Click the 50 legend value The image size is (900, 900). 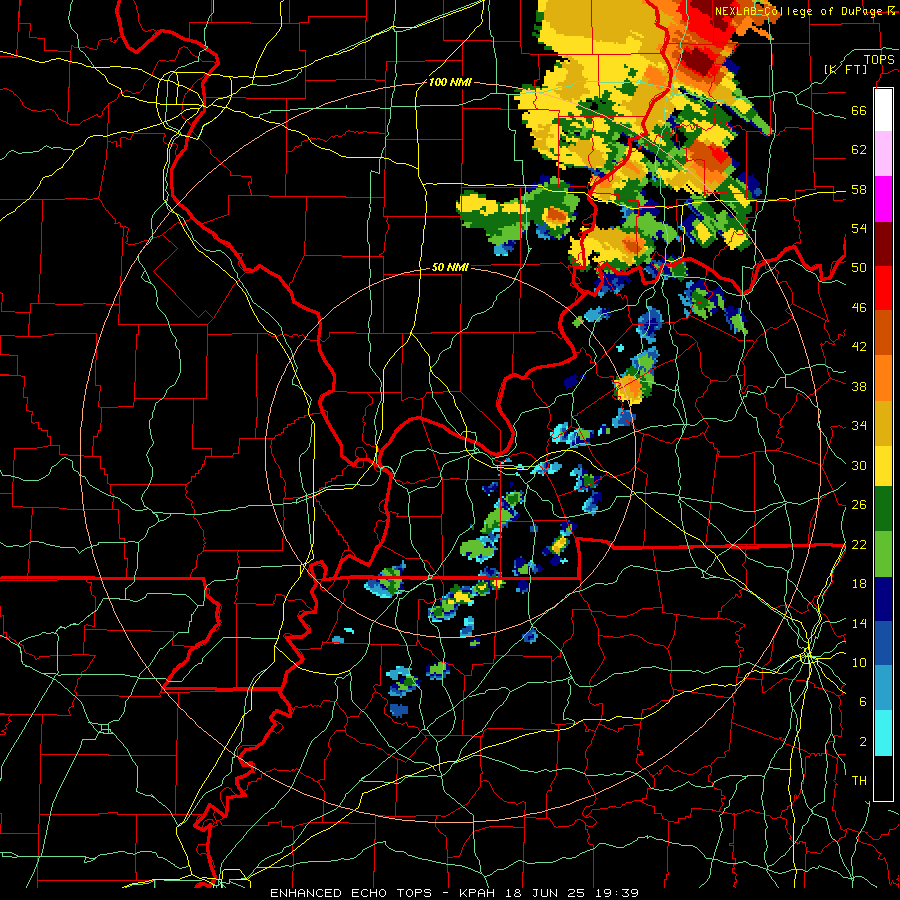[x=859, y=267]
